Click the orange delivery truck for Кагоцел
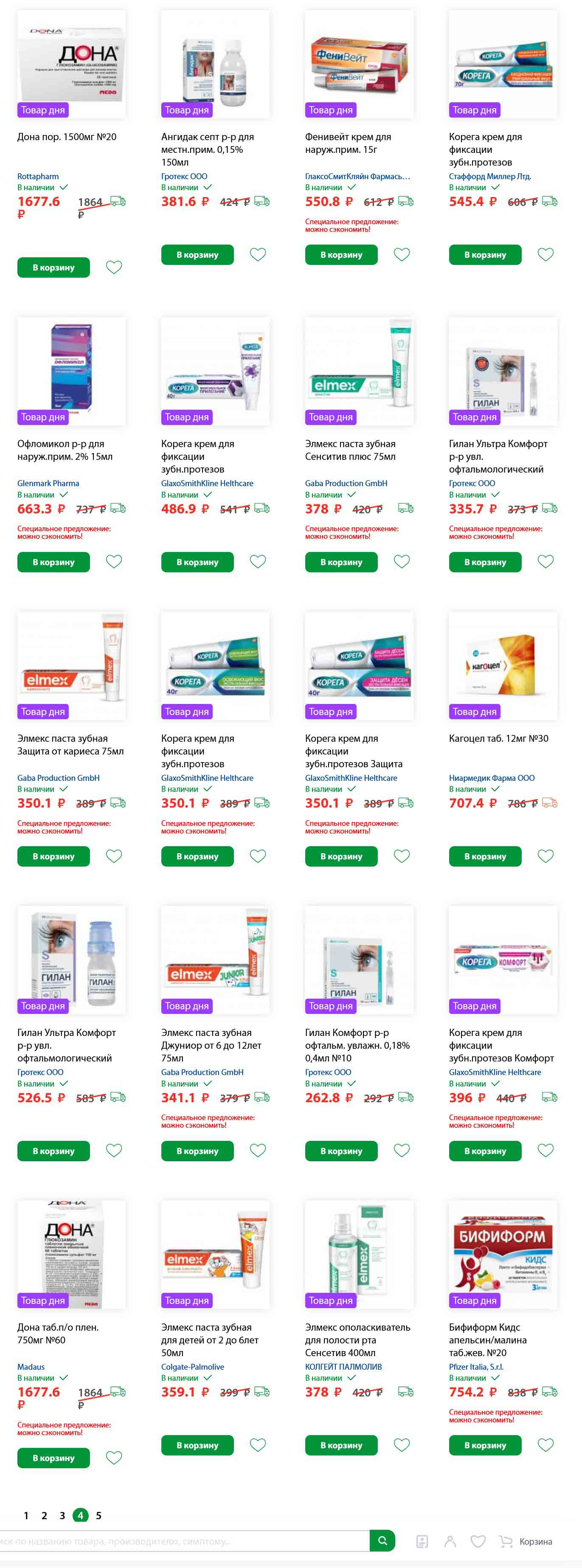The height and width of the screenshot is (1568, 582). point(550,803)
